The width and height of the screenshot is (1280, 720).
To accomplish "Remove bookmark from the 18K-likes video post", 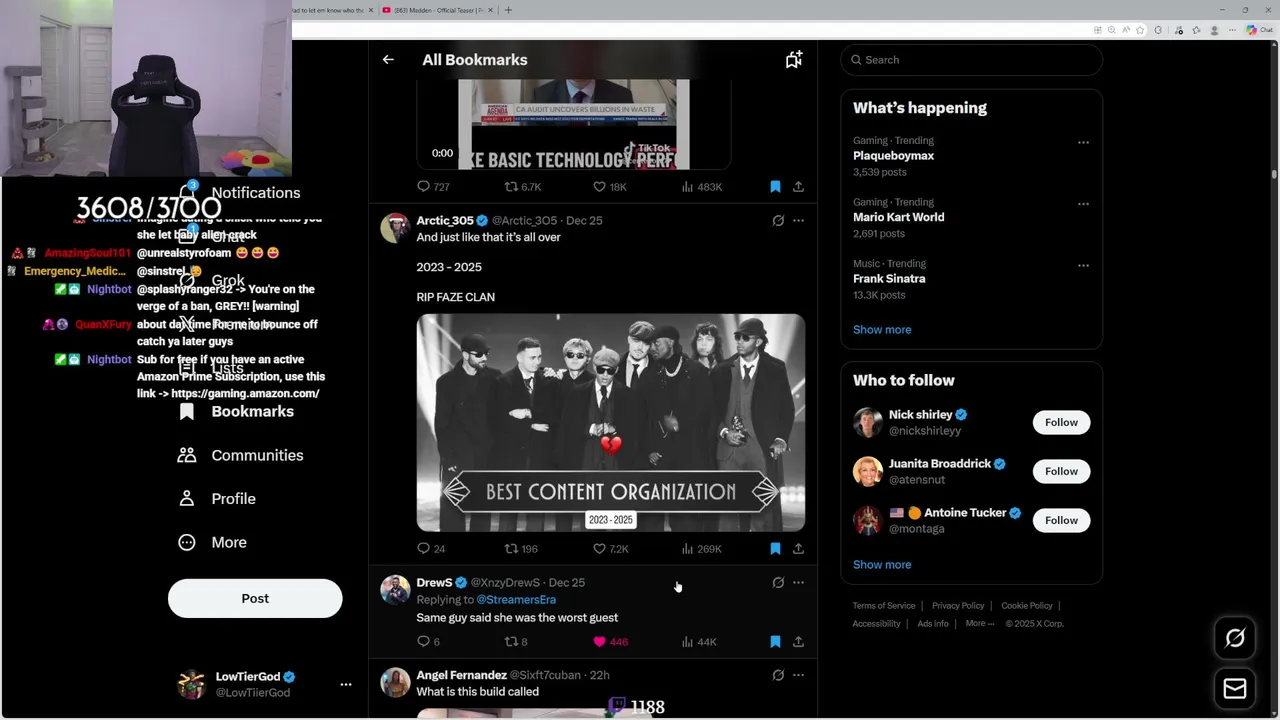I will tap(775, 187).
